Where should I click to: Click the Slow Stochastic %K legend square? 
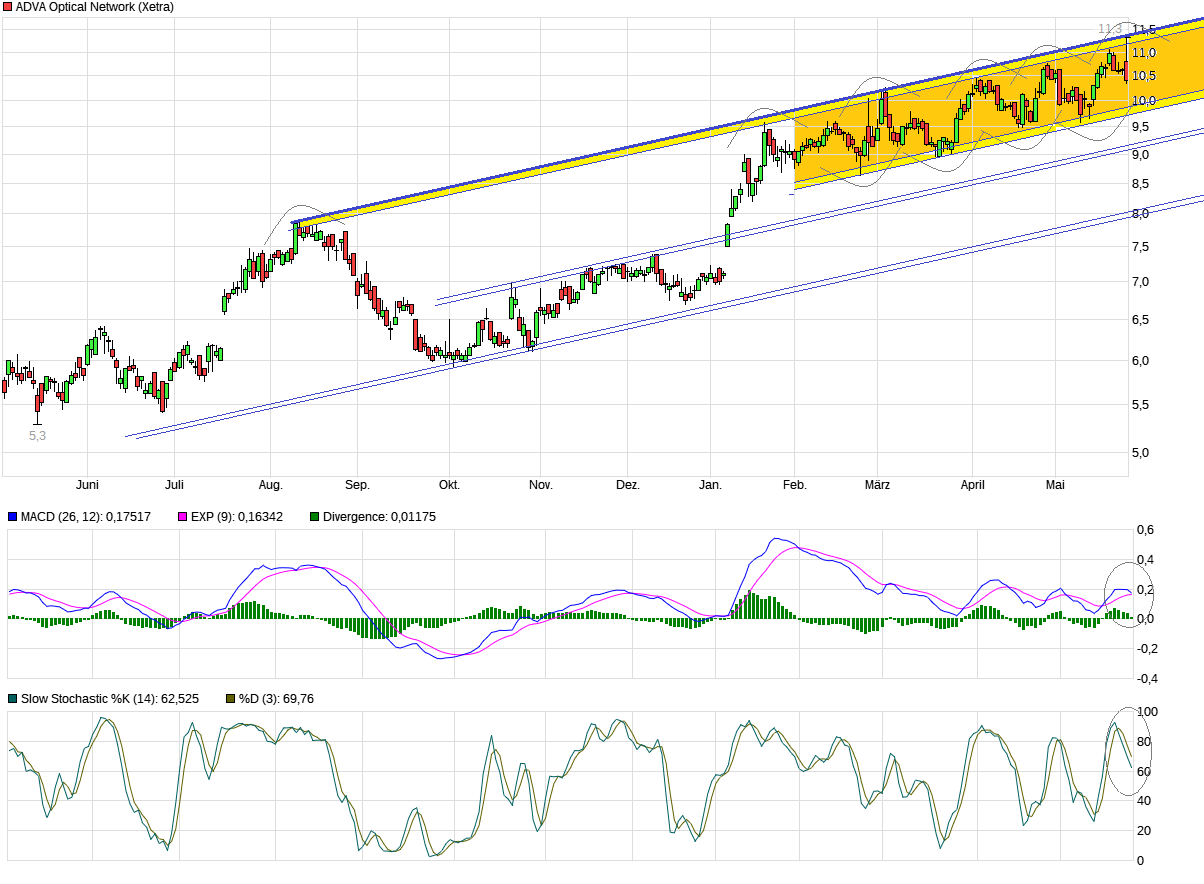coord(13,699)
